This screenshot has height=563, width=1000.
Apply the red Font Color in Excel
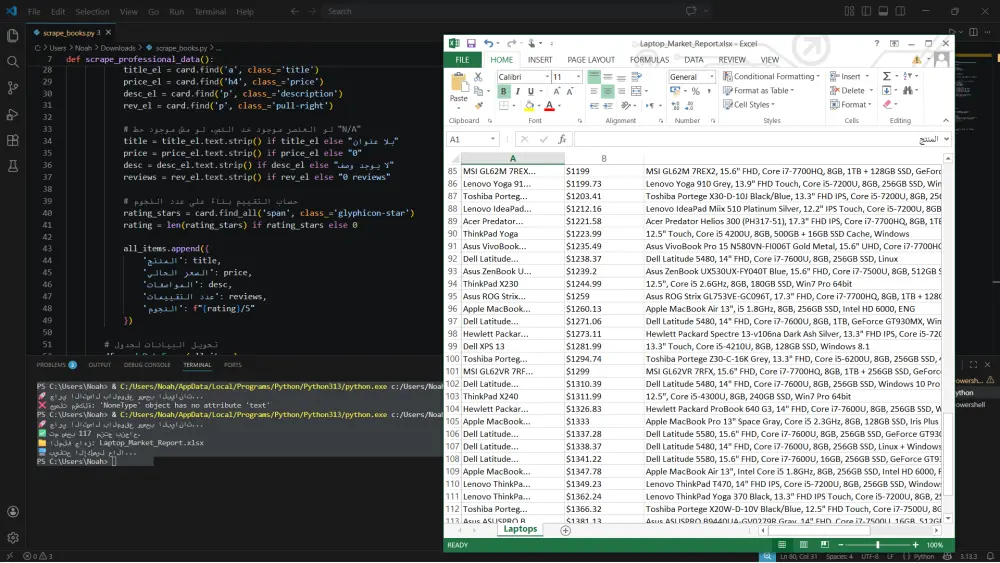tap(549, 106)
